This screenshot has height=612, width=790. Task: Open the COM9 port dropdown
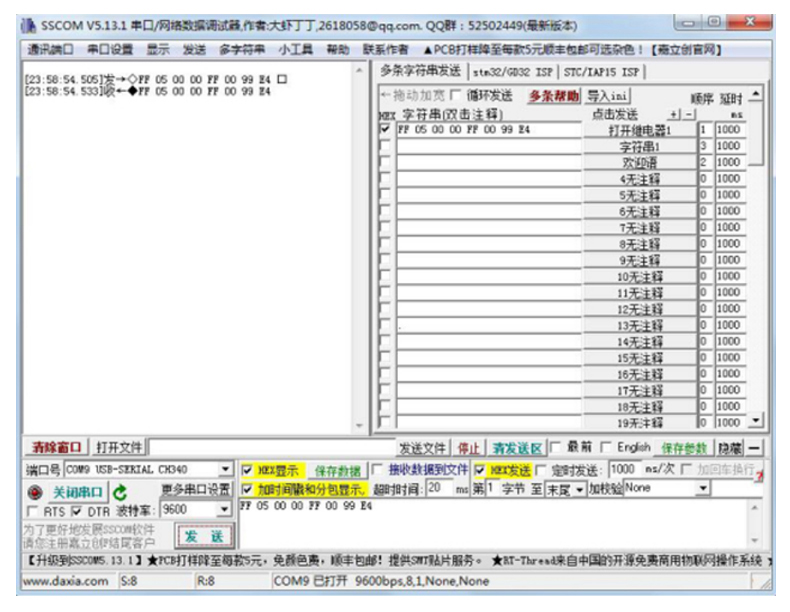pos(225,470)
